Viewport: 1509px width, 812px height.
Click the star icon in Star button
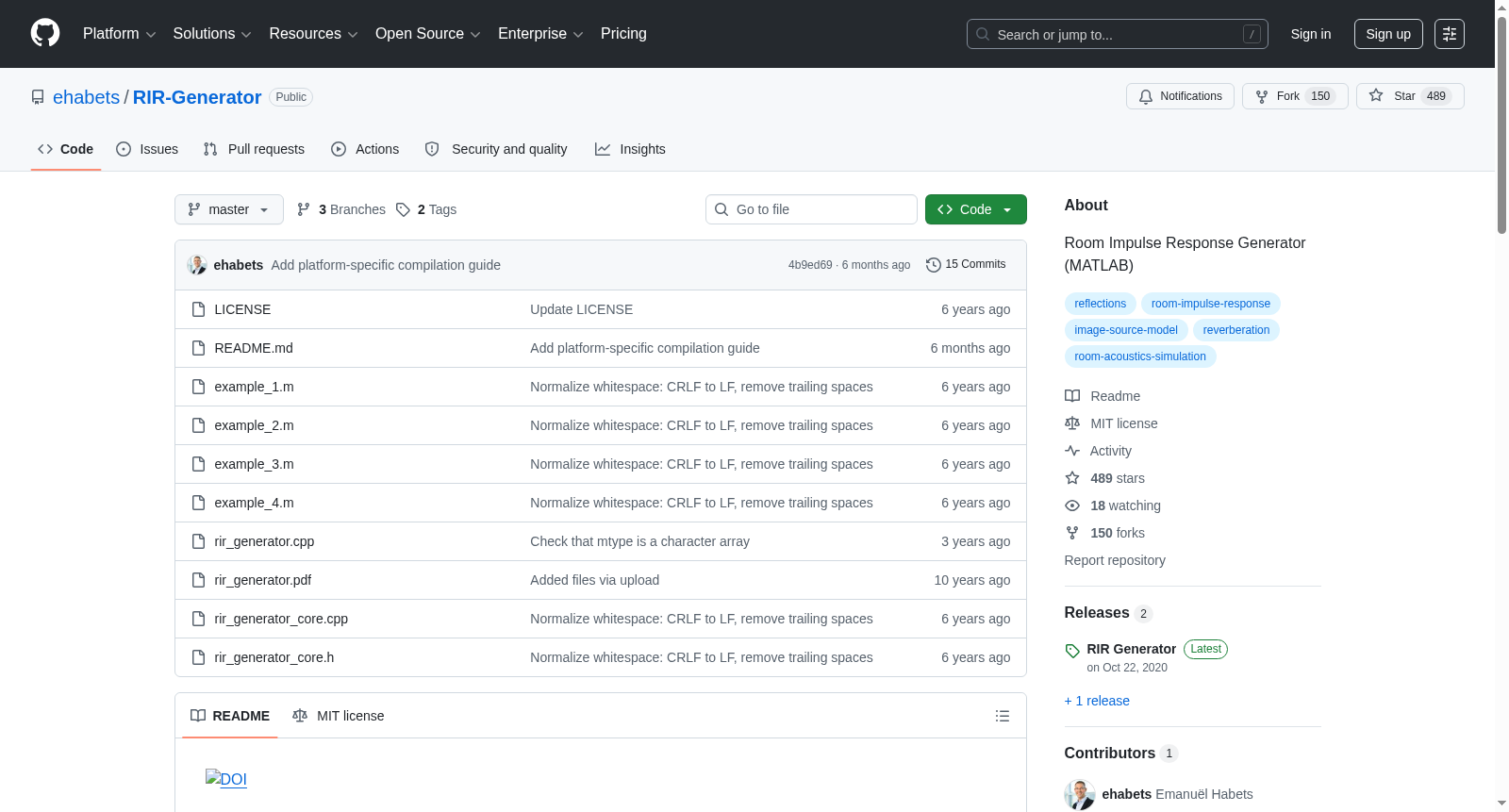(x=1376, y=95)
